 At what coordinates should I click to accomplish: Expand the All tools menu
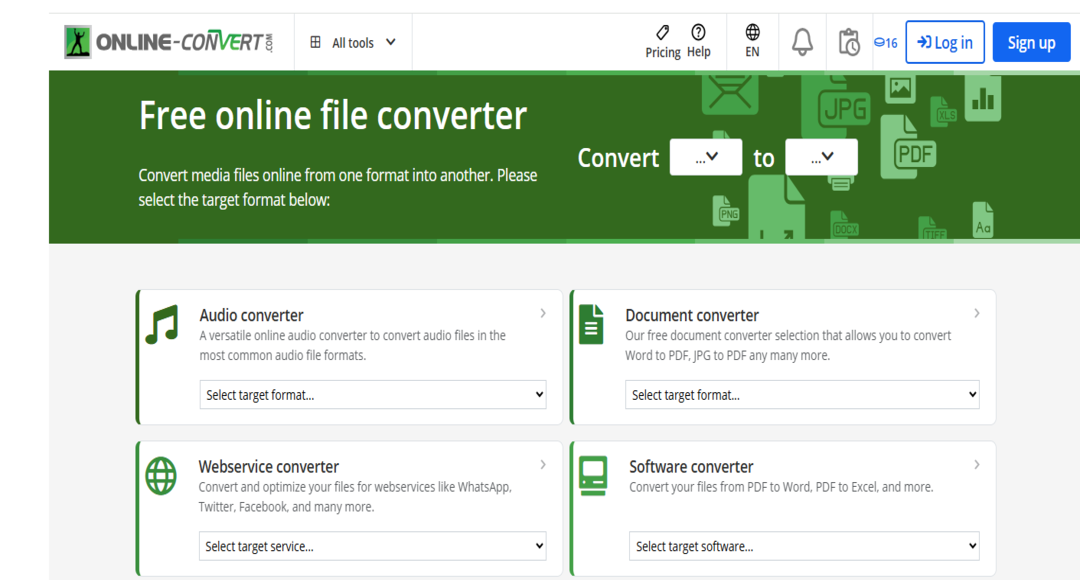[353, 42]
